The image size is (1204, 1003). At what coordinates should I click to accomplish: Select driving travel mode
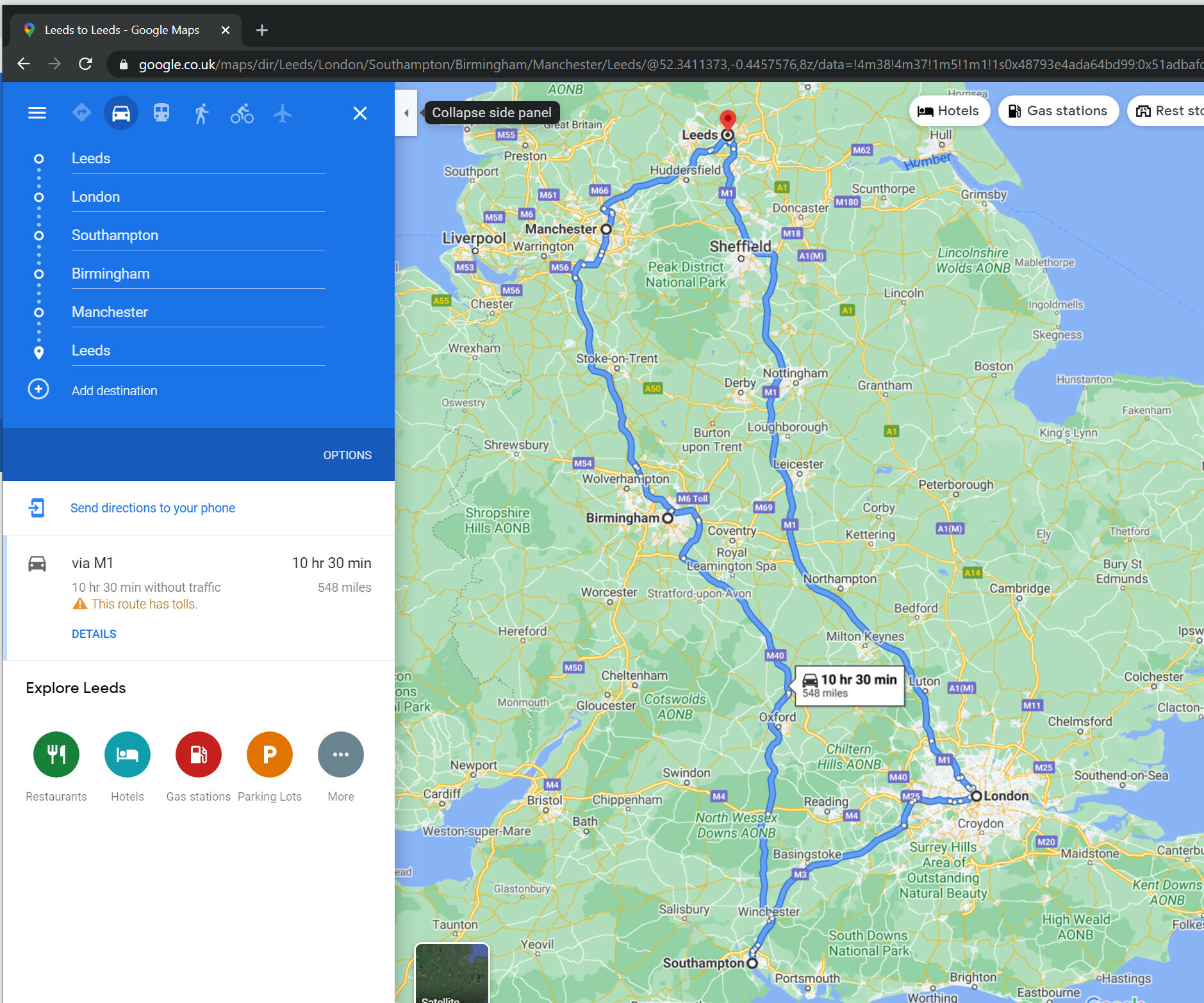121,113
